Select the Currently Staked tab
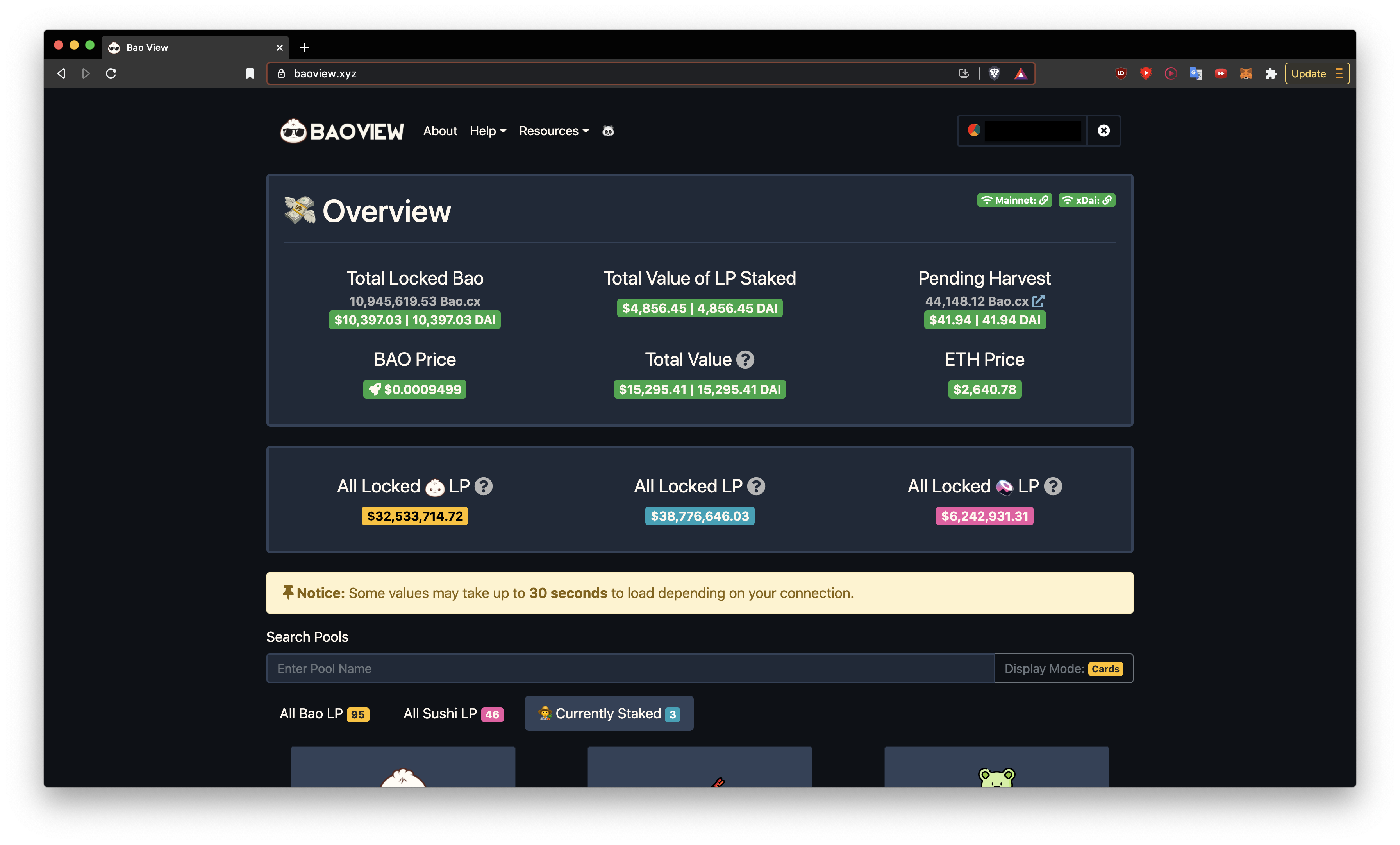This screenshot has width=1400, height=845. tap(609, 714)
